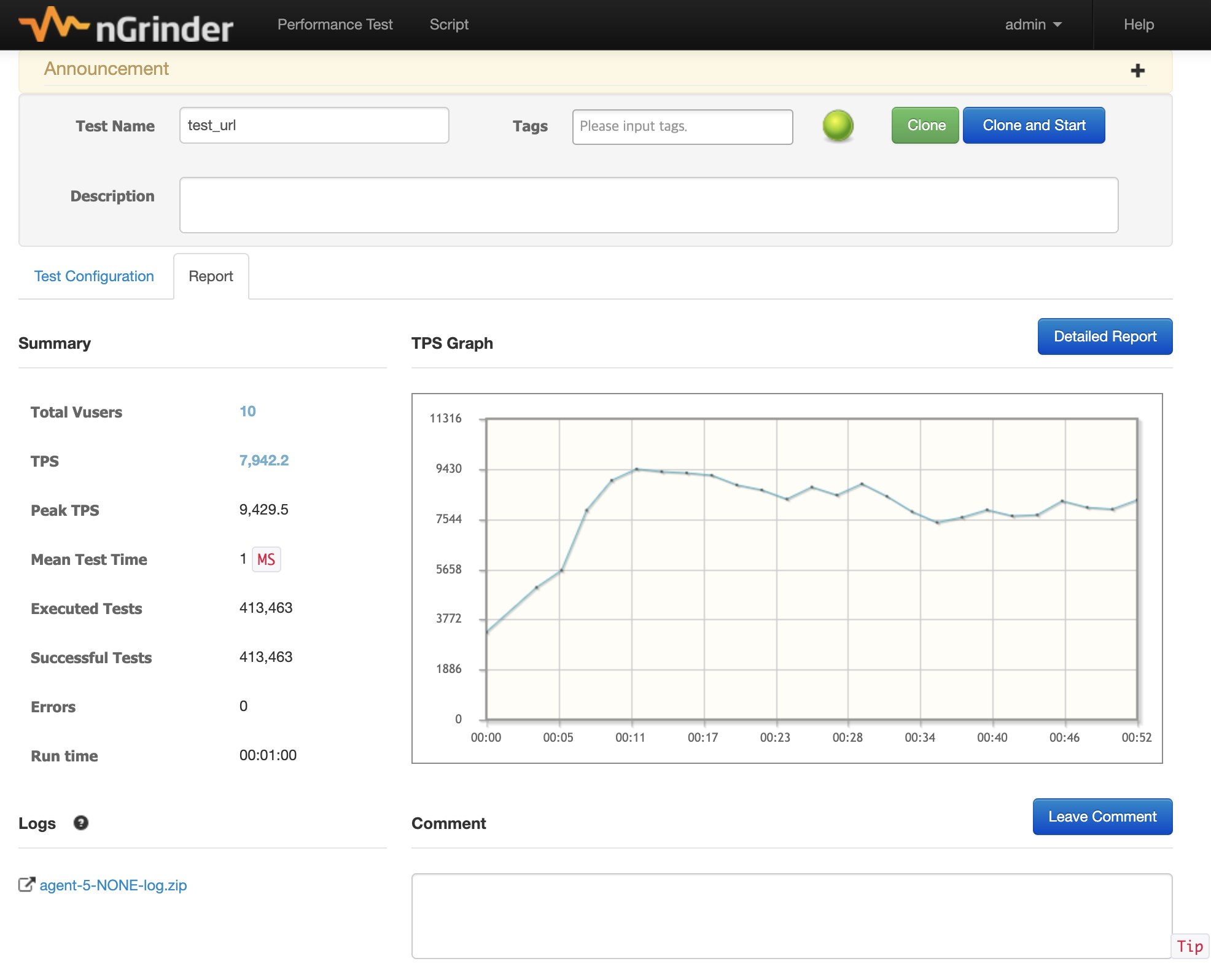Image resolution: width=1211 pixels, height=980 pixels.
Task: Switch to the Test Configuration tab
Action: pyautogui.click(x=94, y=276)
